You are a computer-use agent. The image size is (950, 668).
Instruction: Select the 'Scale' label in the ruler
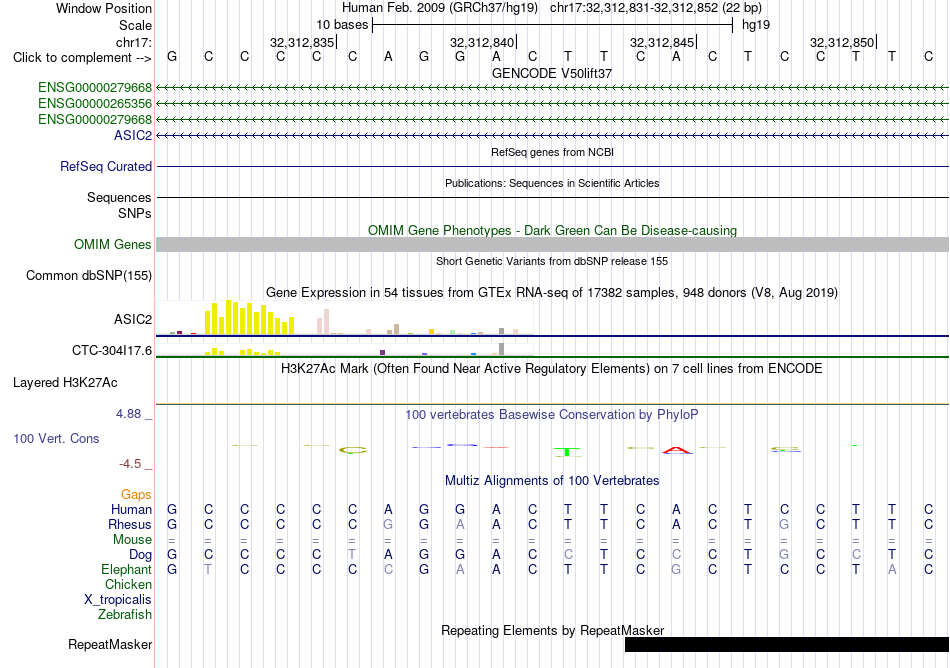point(135,25)
